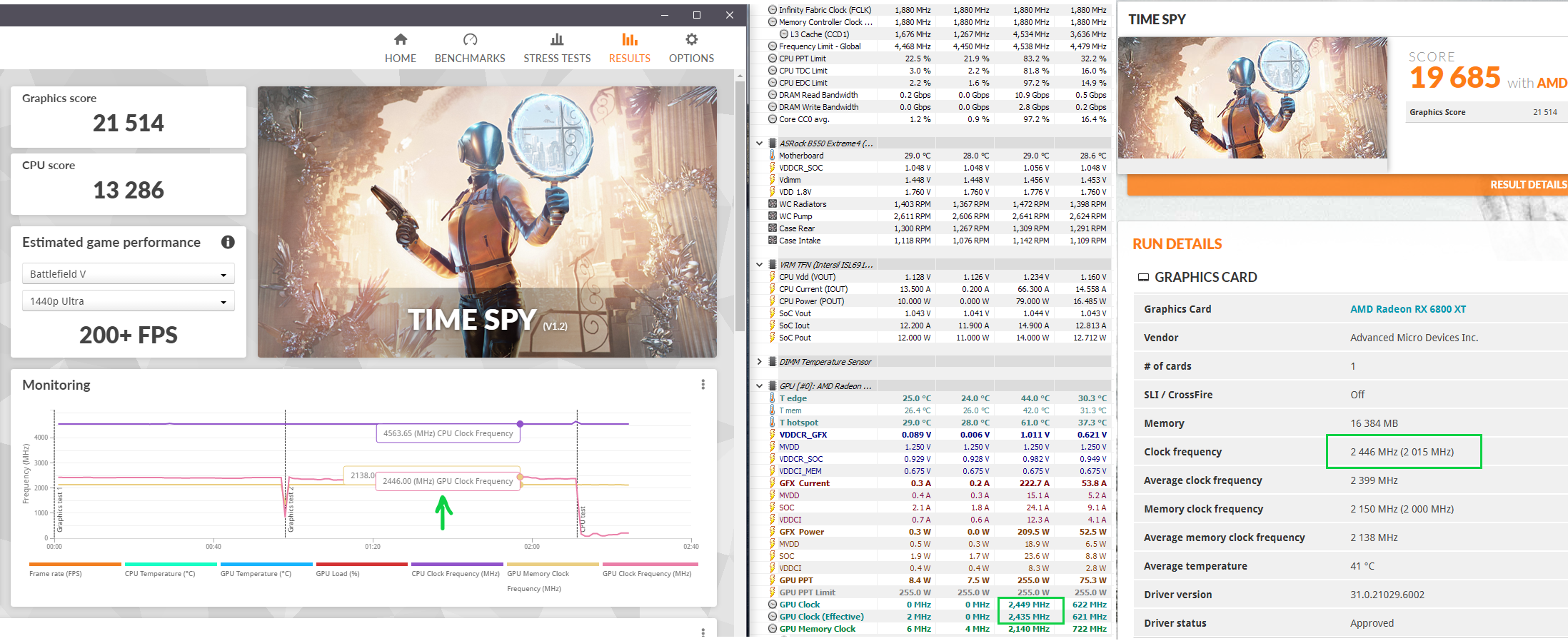Select the Case Rear fan icon
1568x641 pixels.
click(773, 228)
